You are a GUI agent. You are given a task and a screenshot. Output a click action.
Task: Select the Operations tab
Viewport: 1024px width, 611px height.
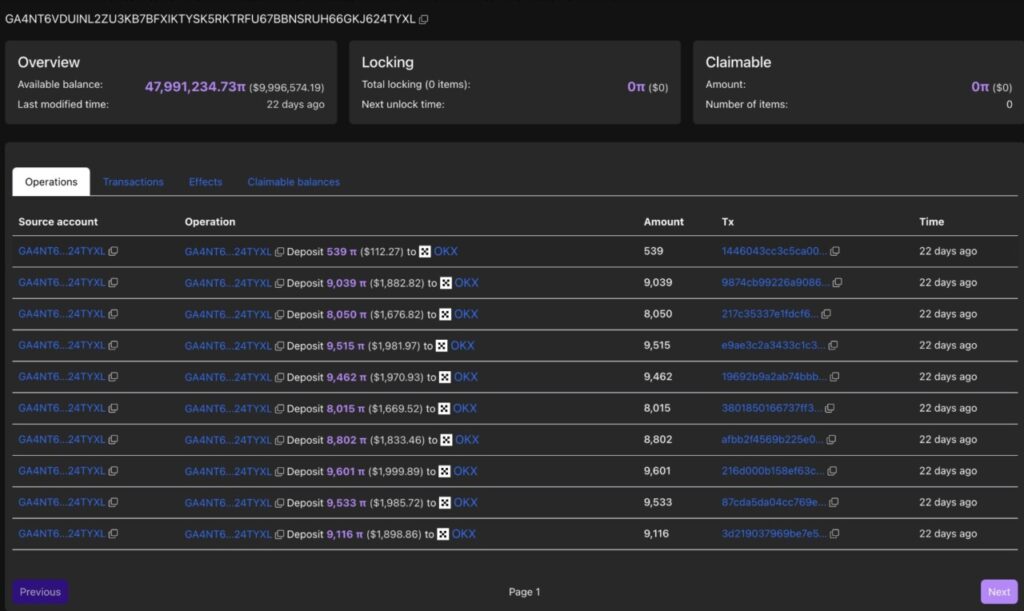pyautogui.click(x=51, y=182)
